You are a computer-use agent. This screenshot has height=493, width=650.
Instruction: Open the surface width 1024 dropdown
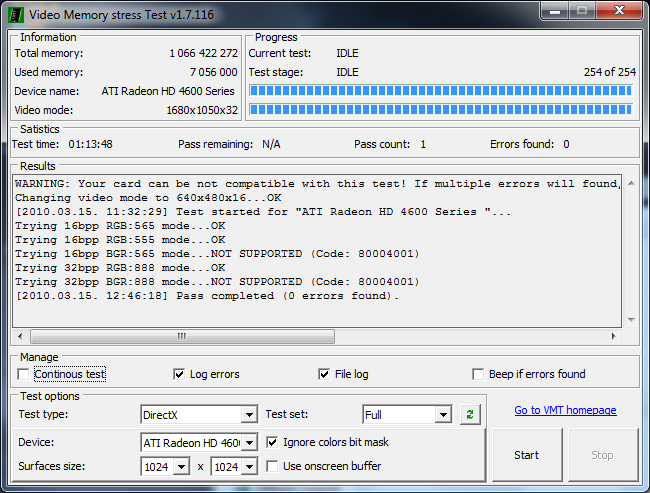click(181, 467)
